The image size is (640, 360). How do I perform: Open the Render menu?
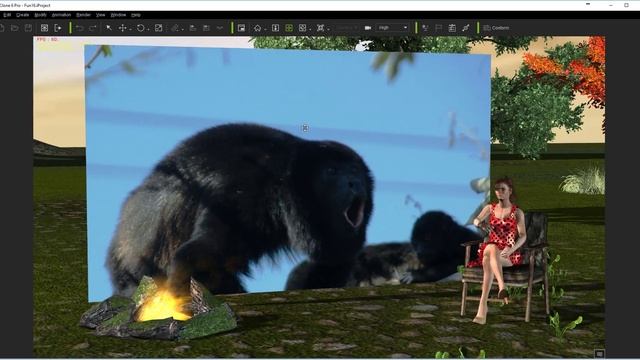[x=83, y=15]
